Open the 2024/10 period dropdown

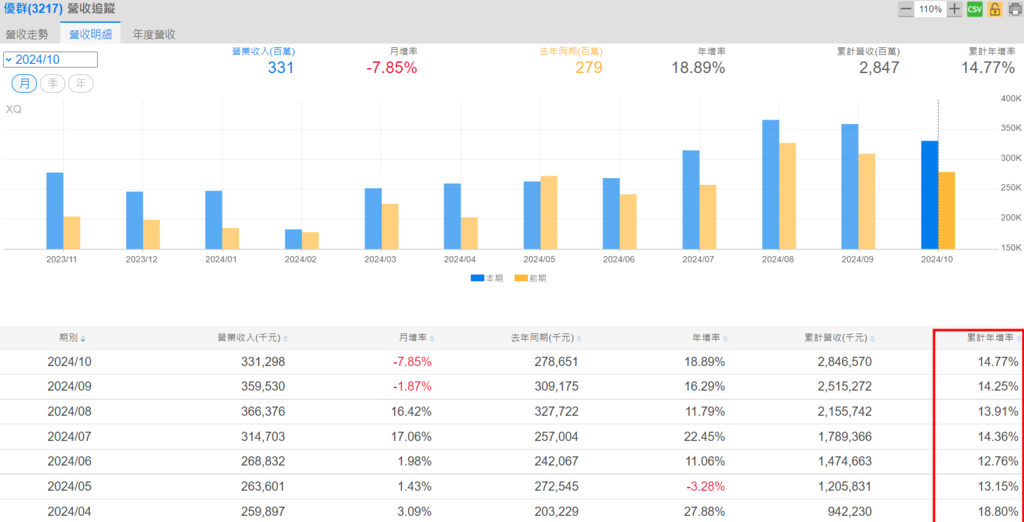tap(50, 59)
